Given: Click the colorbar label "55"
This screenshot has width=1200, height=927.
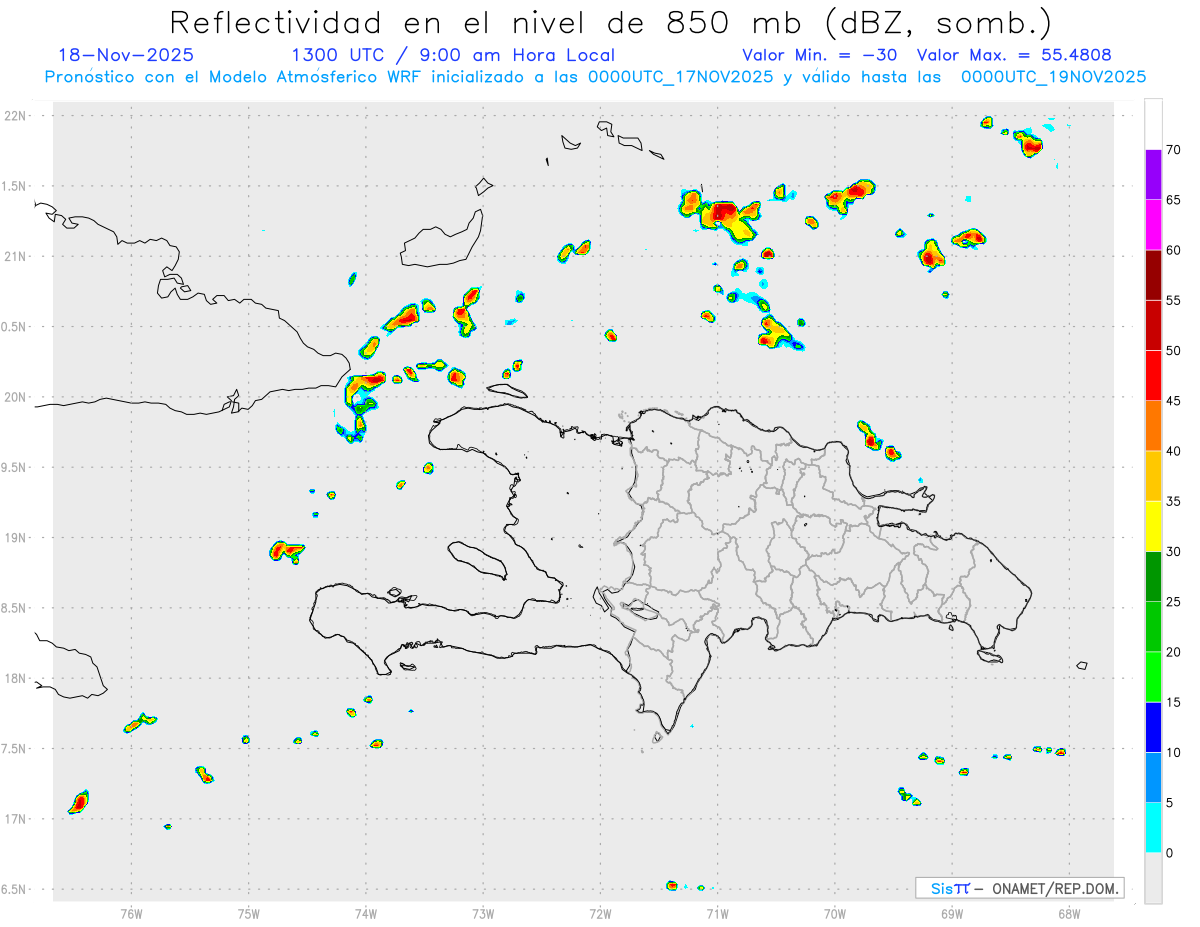Looking at the screenshot, I should pyautogui.click(x=1173, y=301).
